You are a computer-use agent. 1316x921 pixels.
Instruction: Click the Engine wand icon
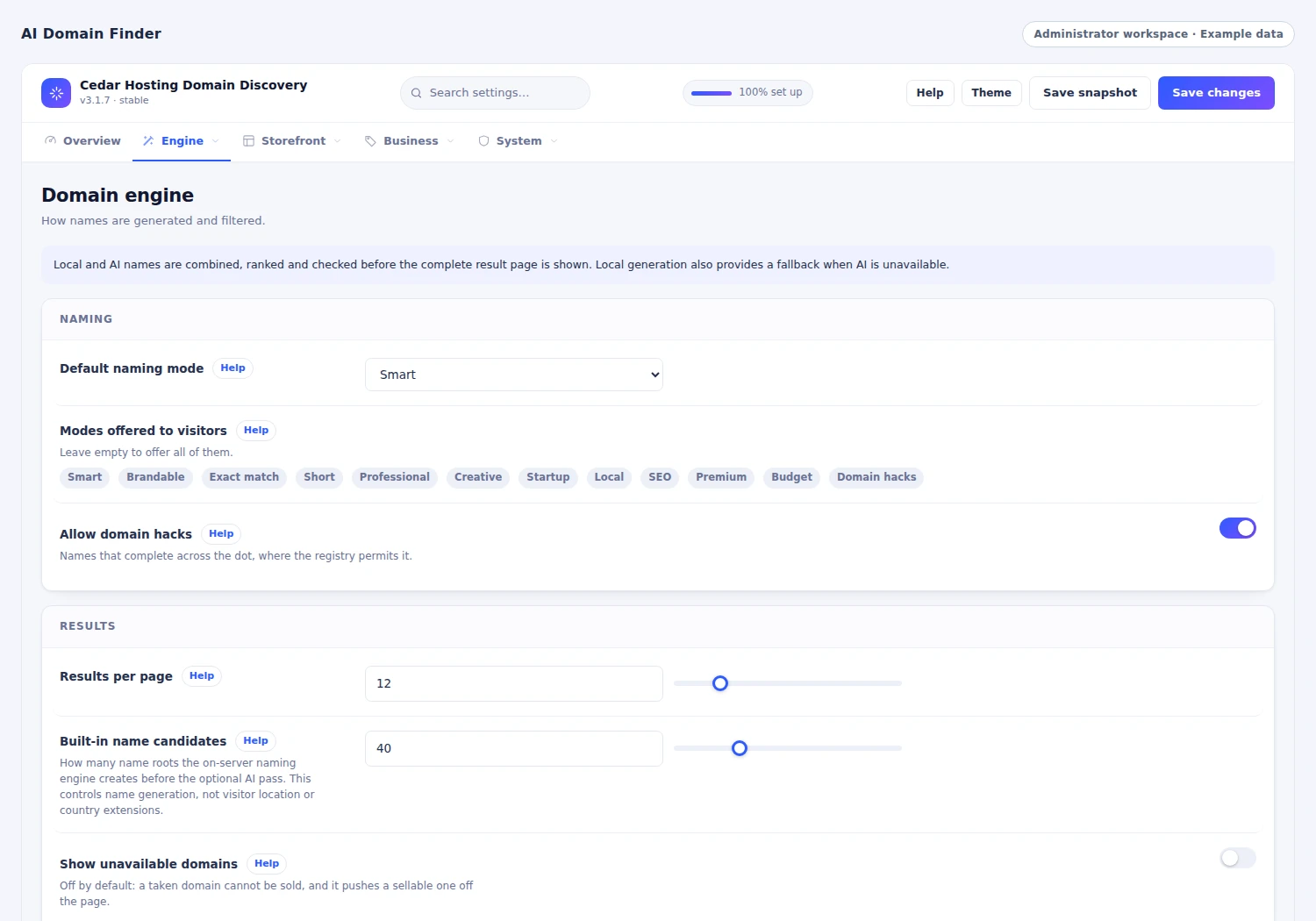pyautogui.click(x=148, y=141)
